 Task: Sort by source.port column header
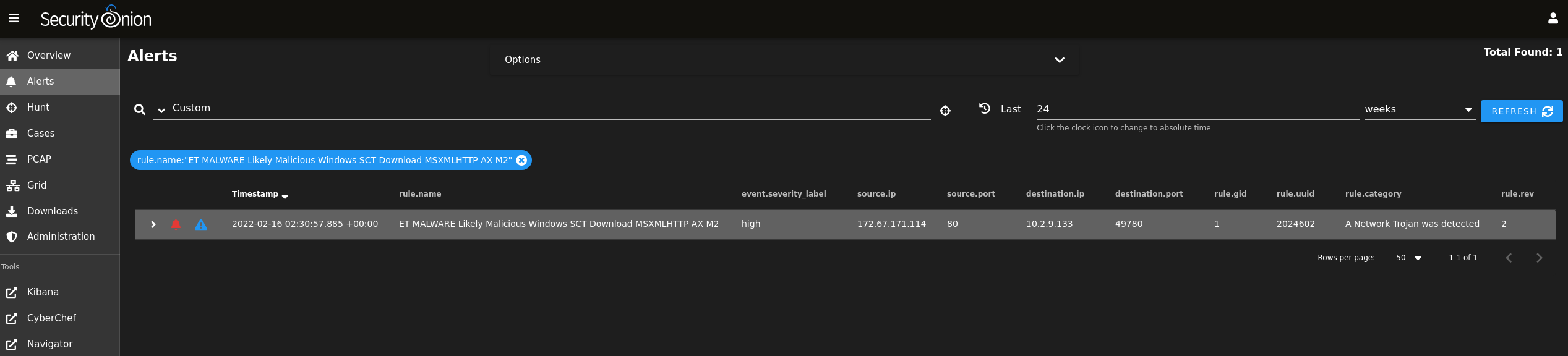click(971, 194)
